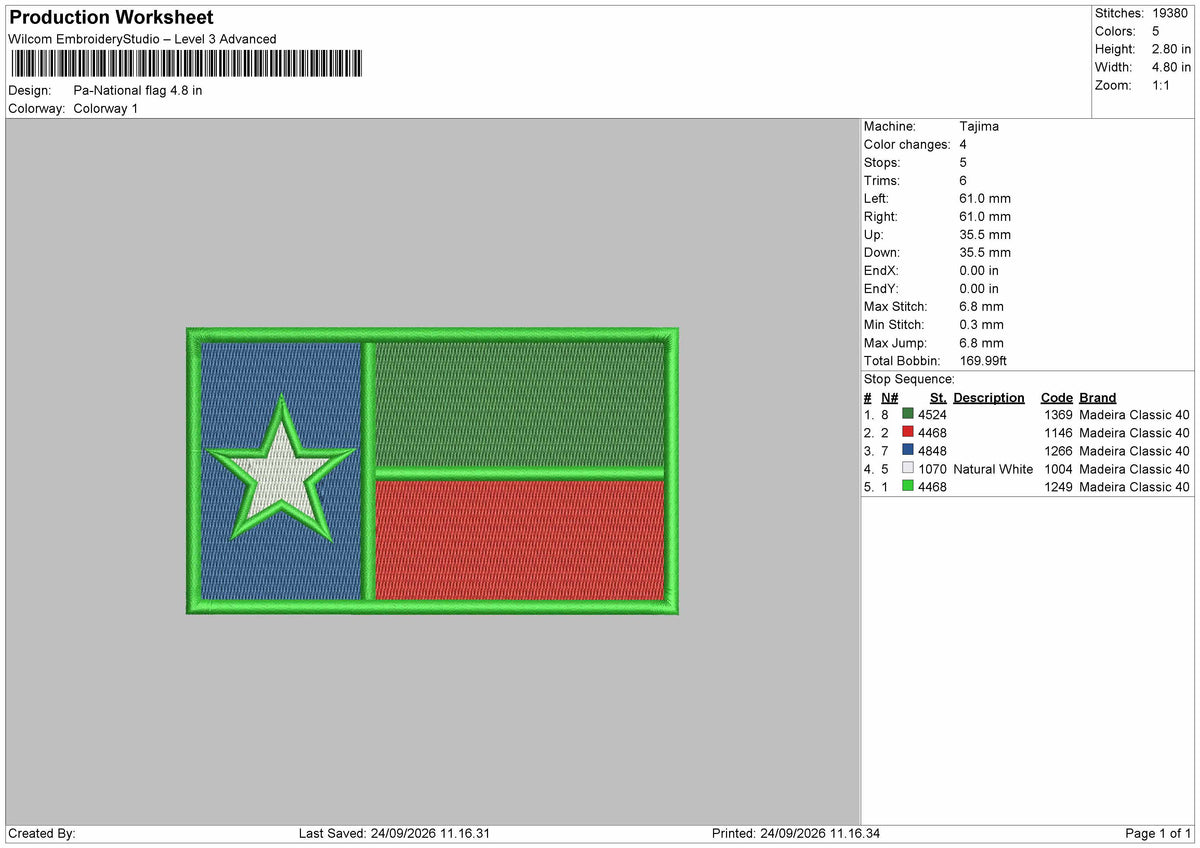
Task: Click stitch count '4524' in stop sequence
Action: [932, 414]
